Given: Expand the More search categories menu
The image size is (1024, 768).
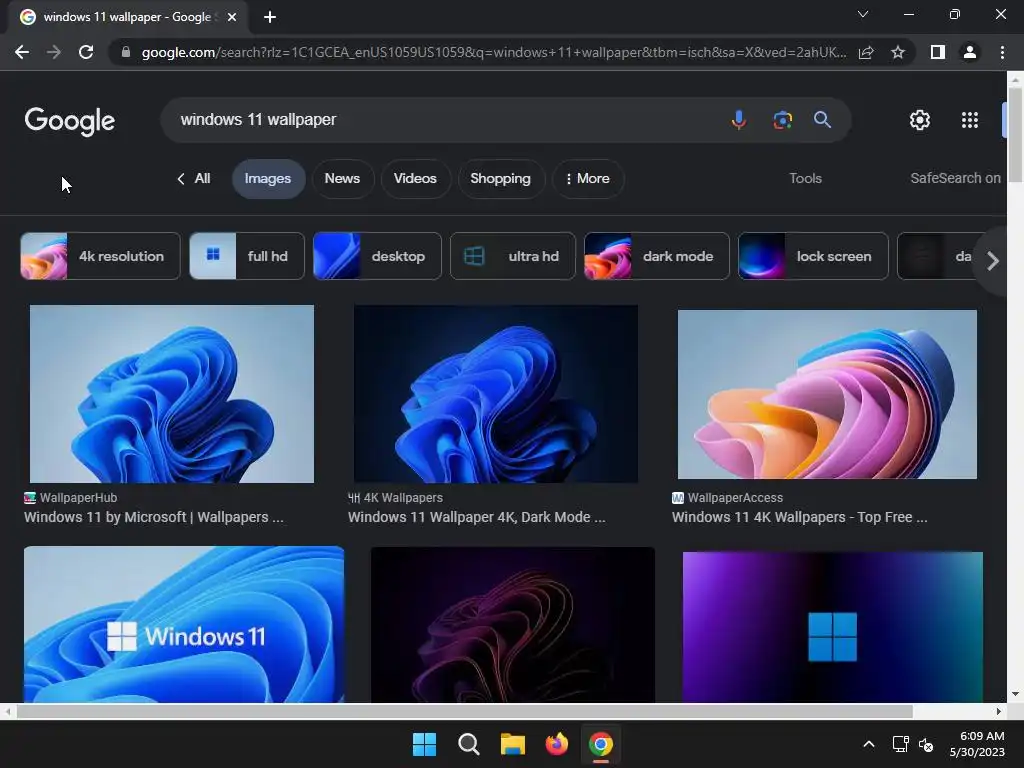Looking at the screenshot, I should [588, 178].
